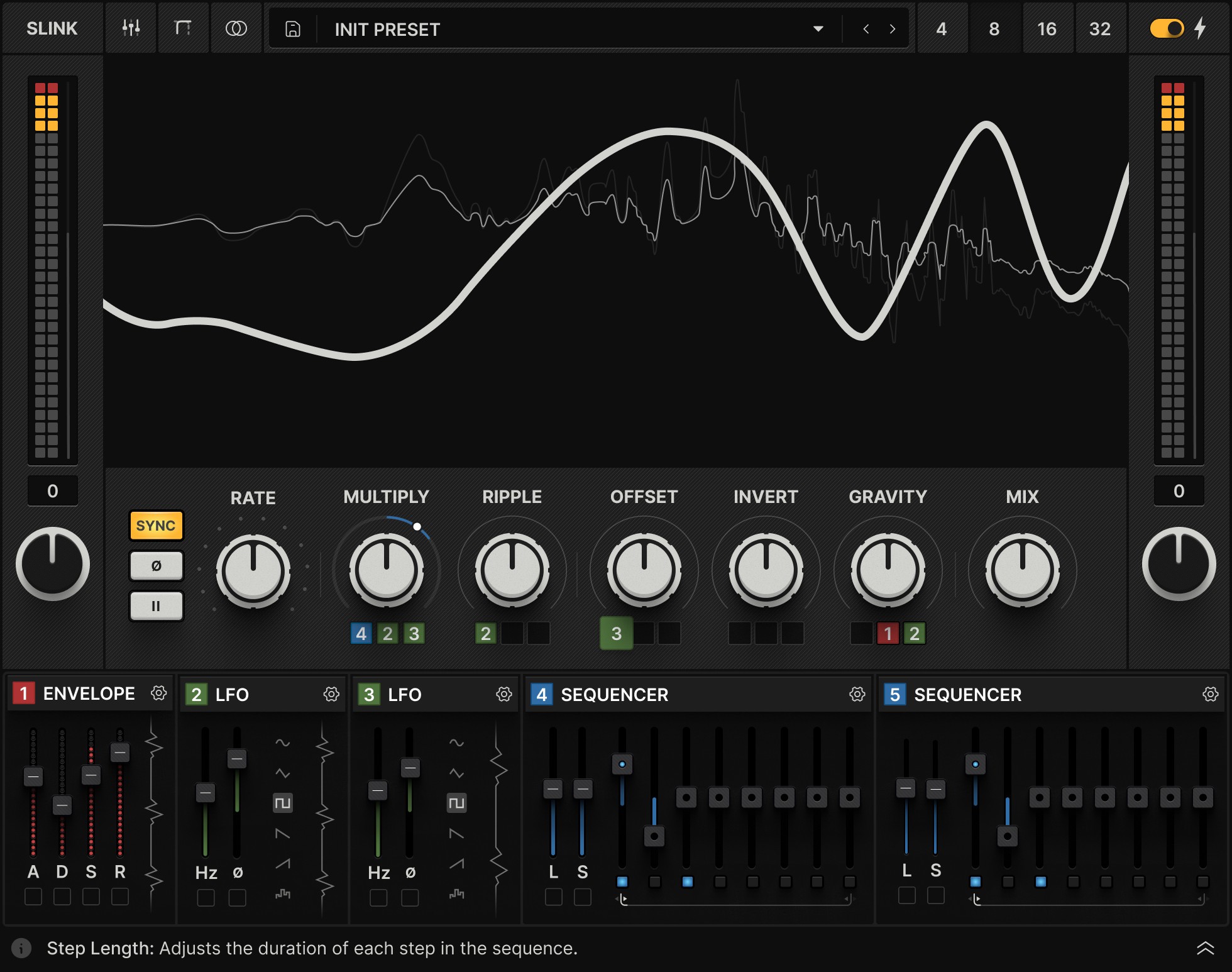Viewport: 1232px width, 972px height.
Task: Click the phase Ø button under SYNC
Action: coord(156,566)
